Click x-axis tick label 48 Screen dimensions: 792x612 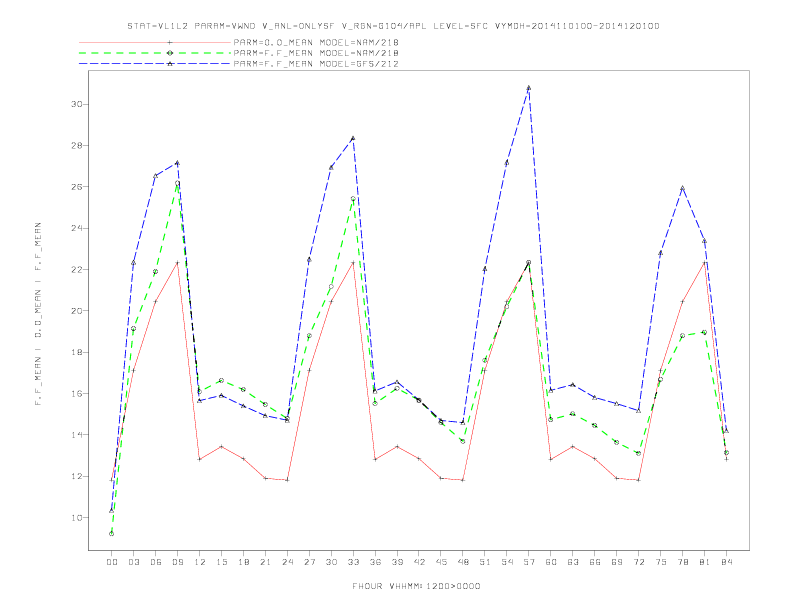tap(463, 562)
